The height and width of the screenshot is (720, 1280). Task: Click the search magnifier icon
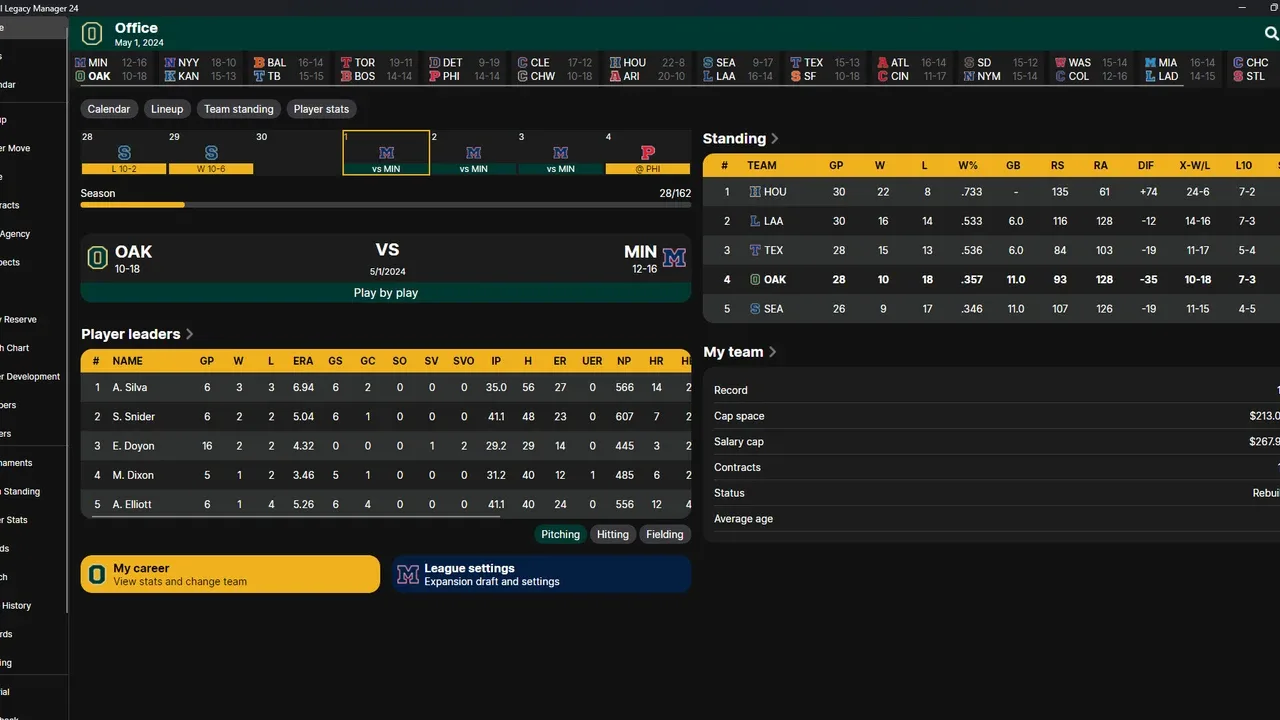pyautogui.click(x=1271, y=34)
